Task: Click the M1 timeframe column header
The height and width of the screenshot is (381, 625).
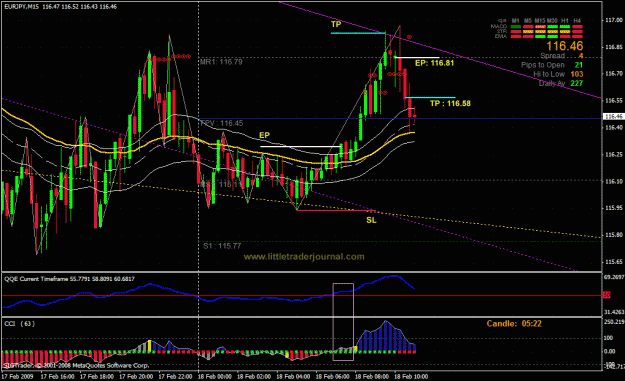Action: pyautogui.click(x=515, y=21)
